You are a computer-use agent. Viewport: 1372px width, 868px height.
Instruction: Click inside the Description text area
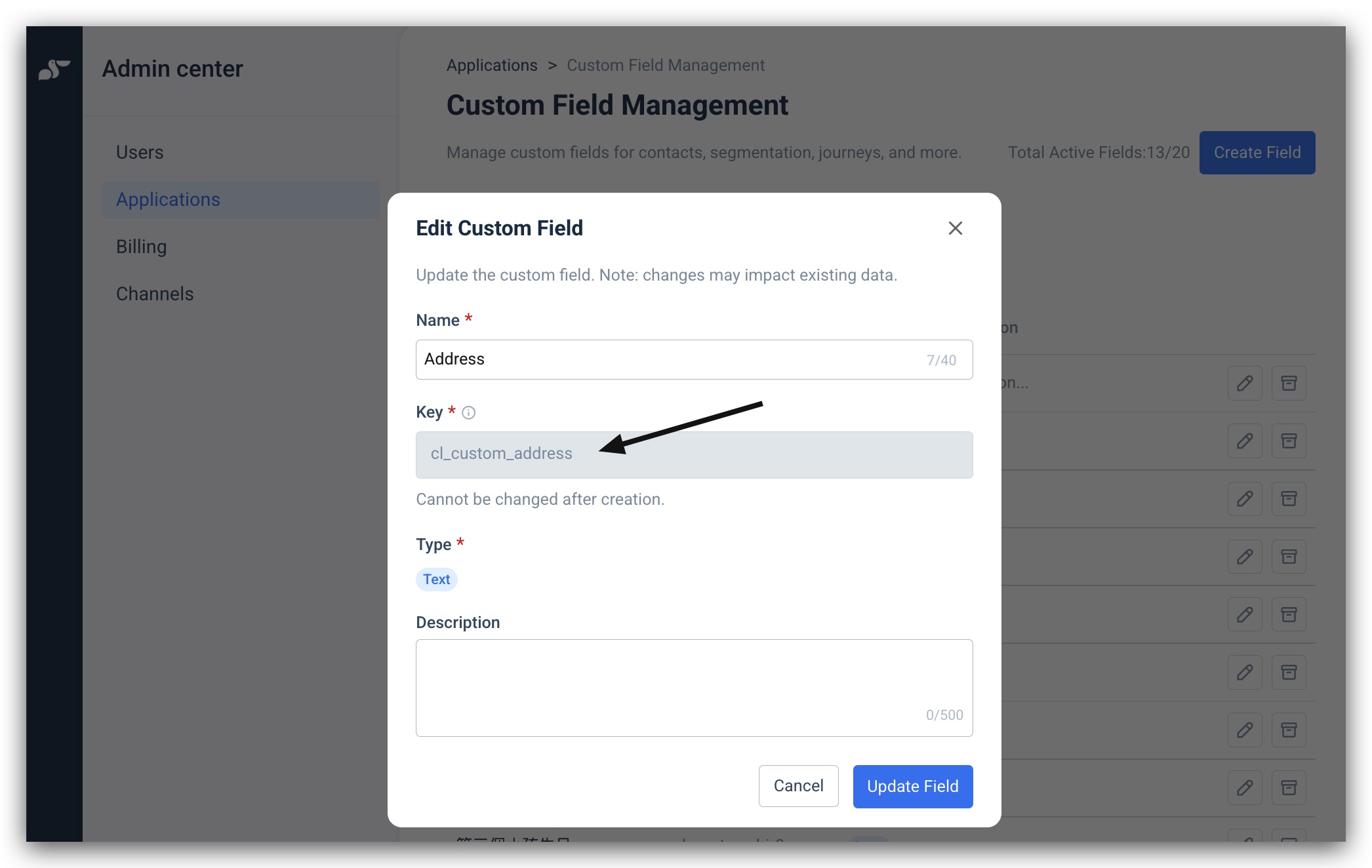(x=694, y=688)
